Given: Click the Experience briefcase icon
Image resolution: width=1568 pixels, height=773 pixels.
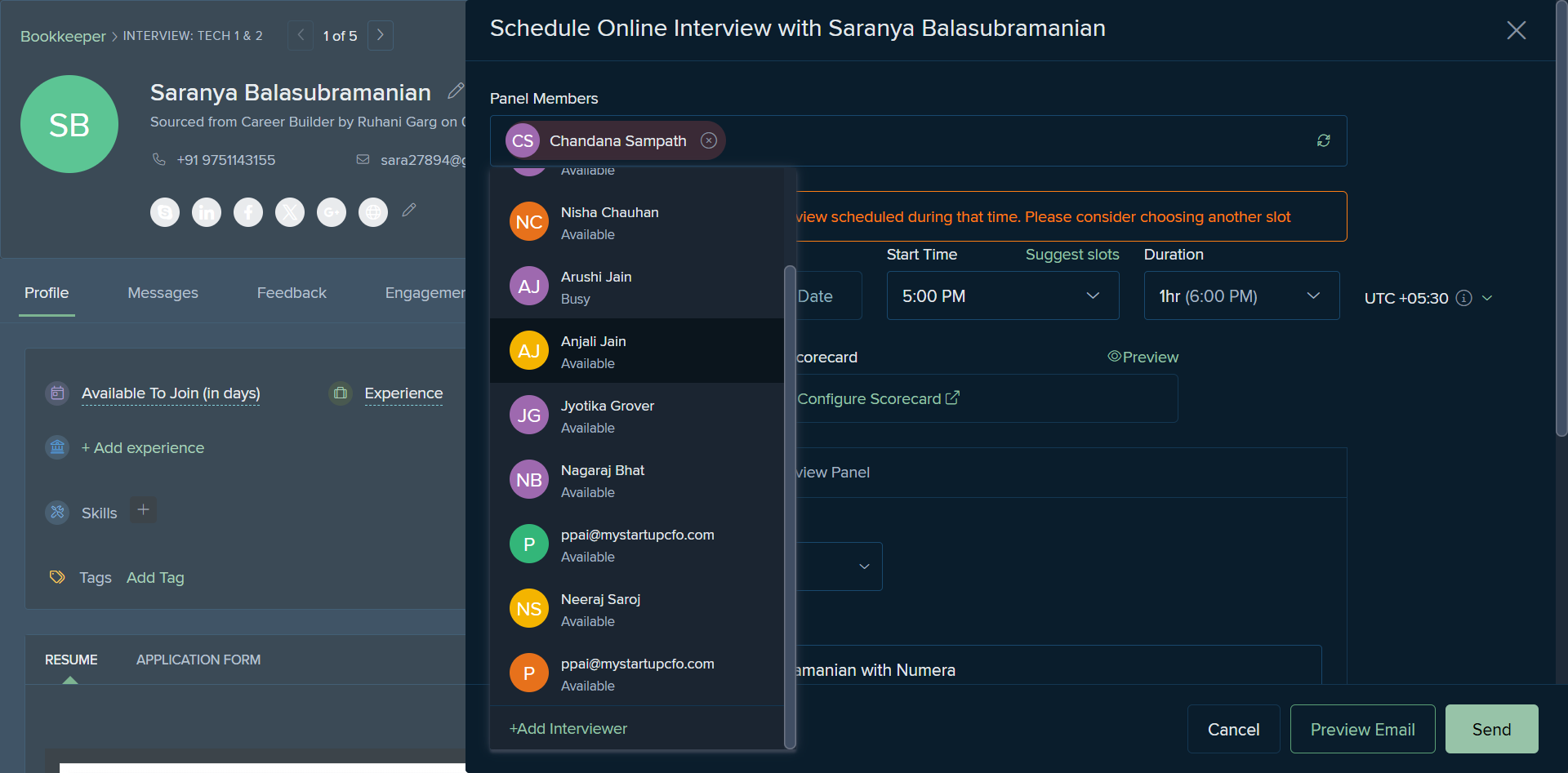Looking at the screenshot, I should coord(341,393).
